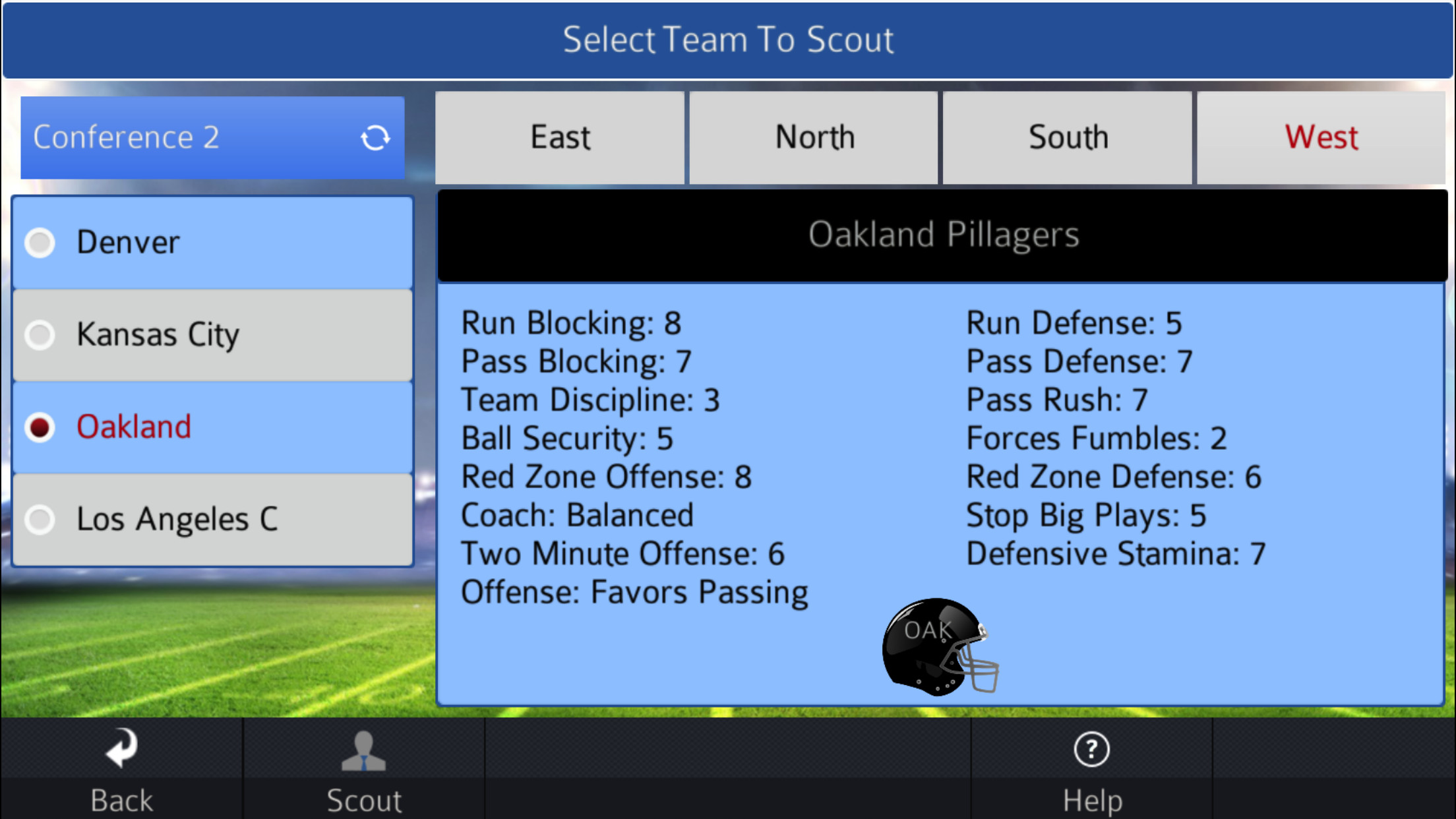Open the South division
The image size is (1456, 819).
1067,137
